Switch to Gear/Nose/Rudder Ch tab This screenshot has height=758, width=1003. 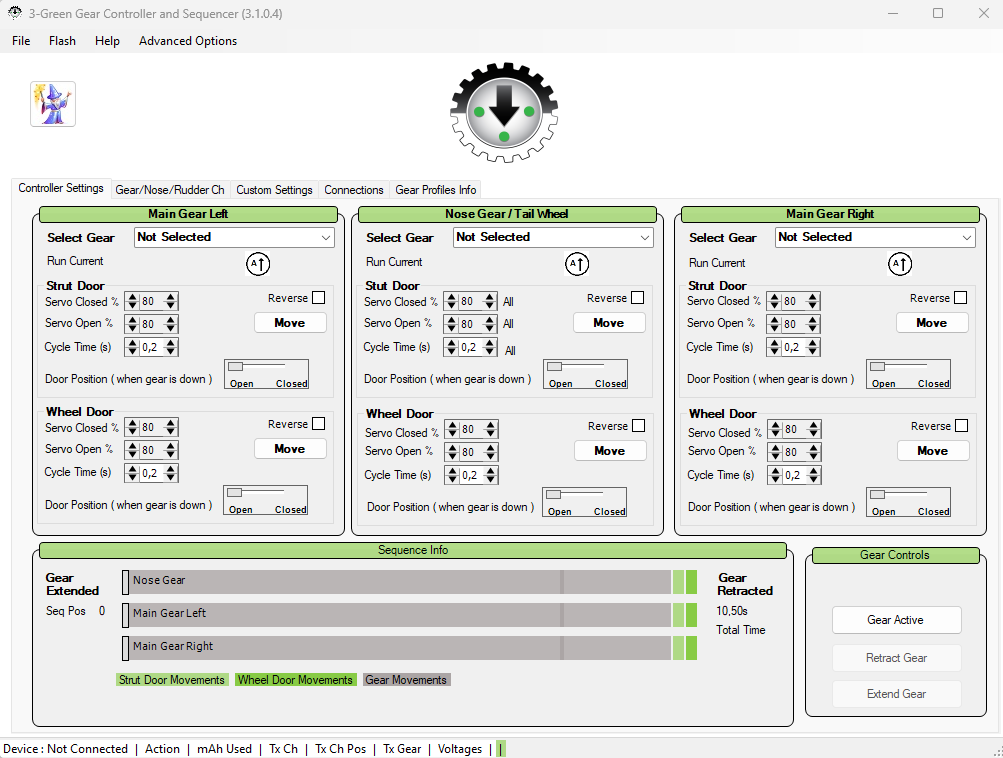tap(169, 190)
